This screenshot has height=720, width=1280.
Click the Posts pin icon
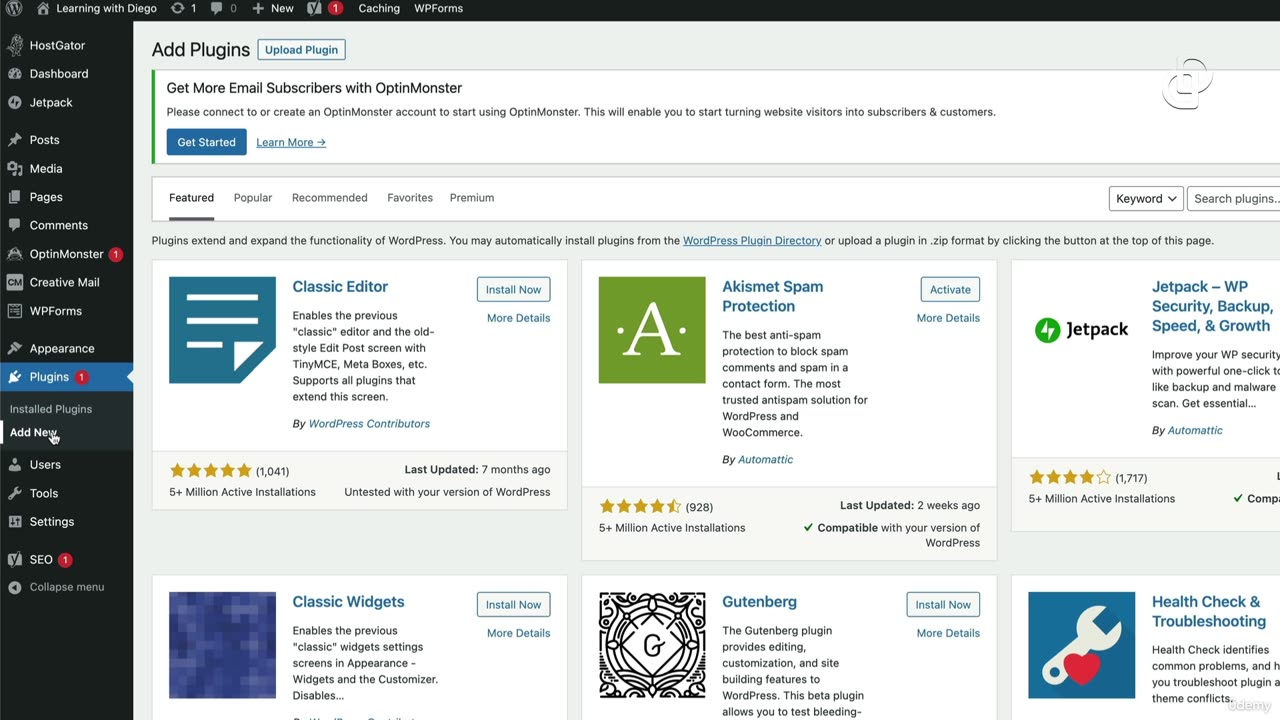tap(15, 140)
